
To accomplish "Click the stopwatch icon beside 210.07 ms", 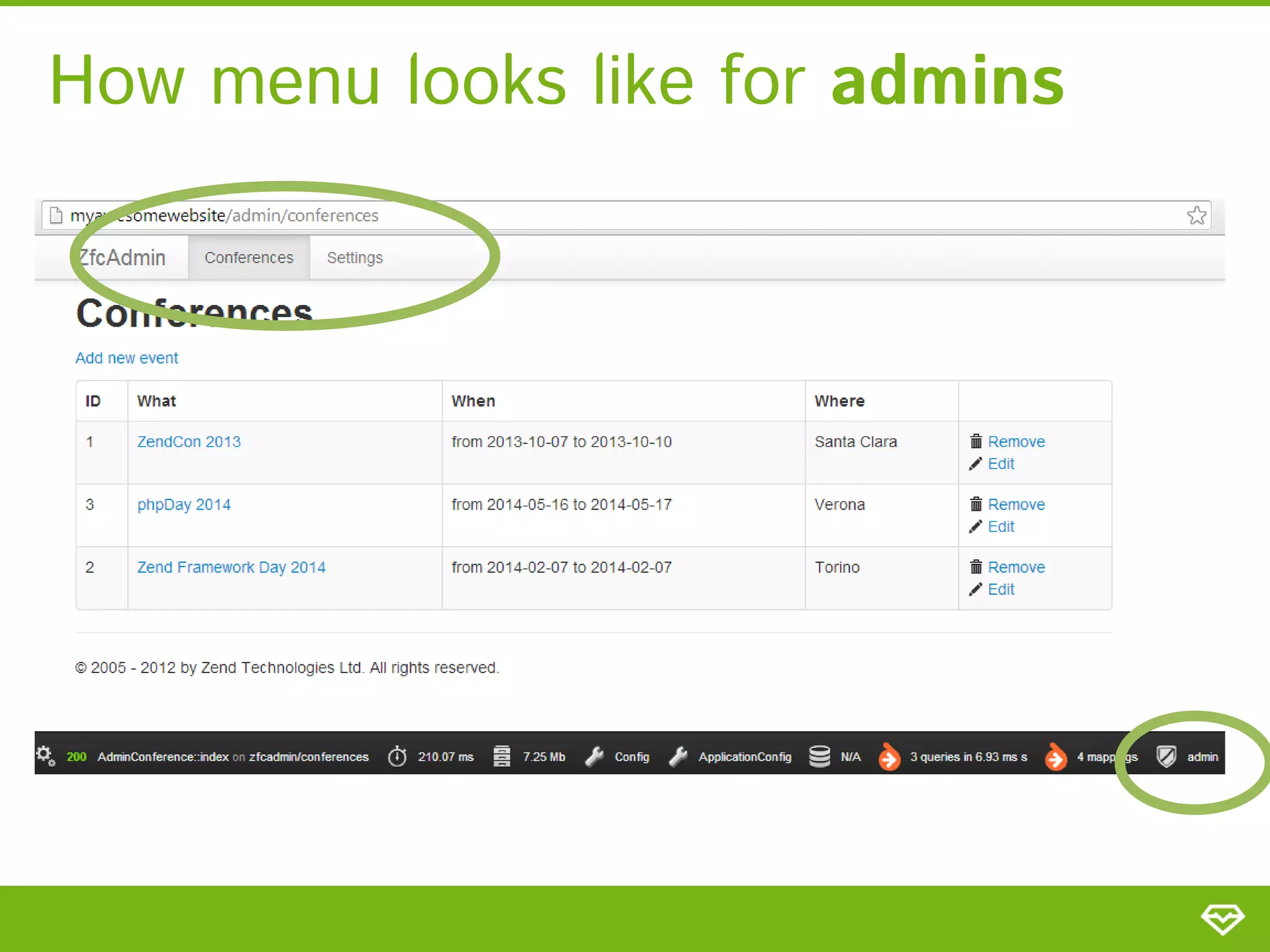I will [397, 756].
